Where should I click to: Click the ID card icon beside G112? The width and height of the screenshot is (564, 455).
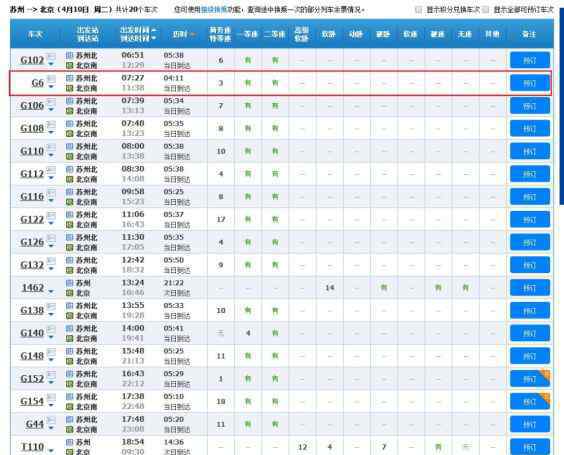click(x=51, y=170)
